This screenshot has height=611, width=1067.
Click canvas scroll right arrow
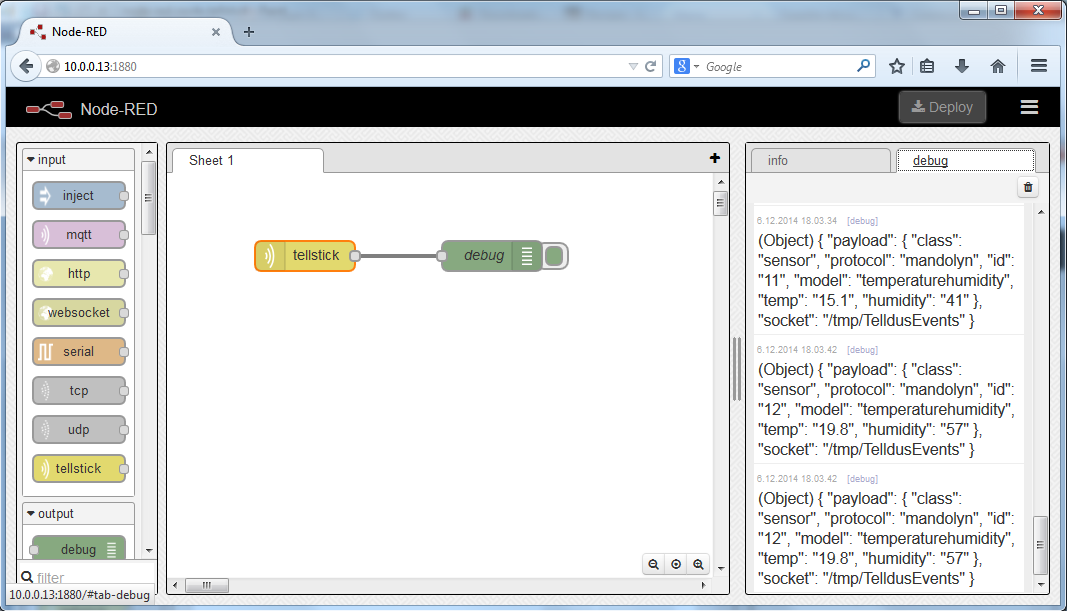(704, 585)
